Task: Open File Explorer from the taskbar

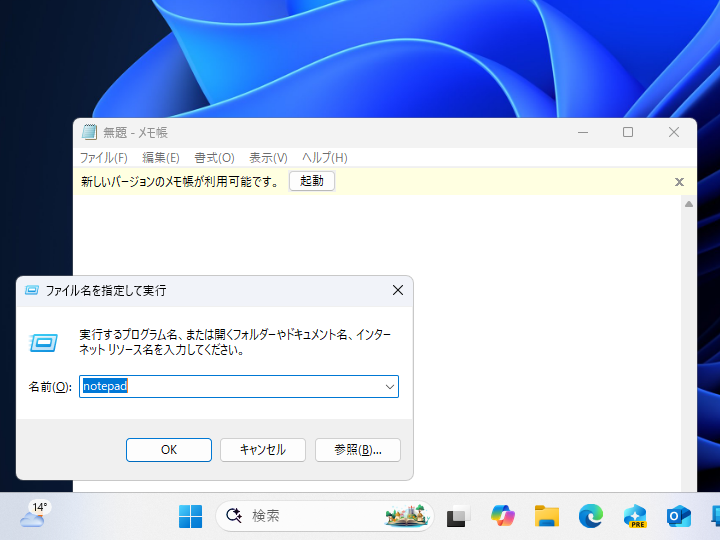Action: click(x=546, y=516)
